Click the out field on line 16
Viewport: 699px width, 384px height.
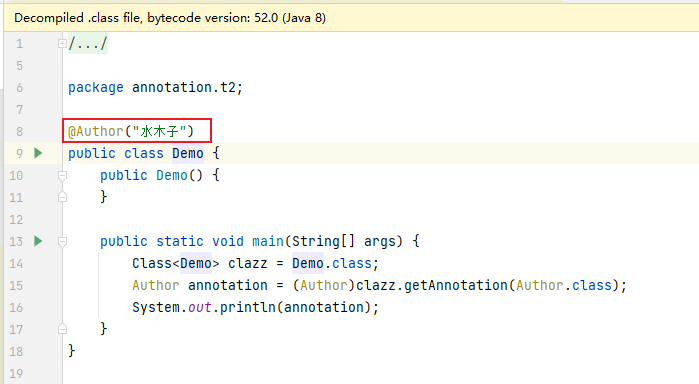pos(200,307)
